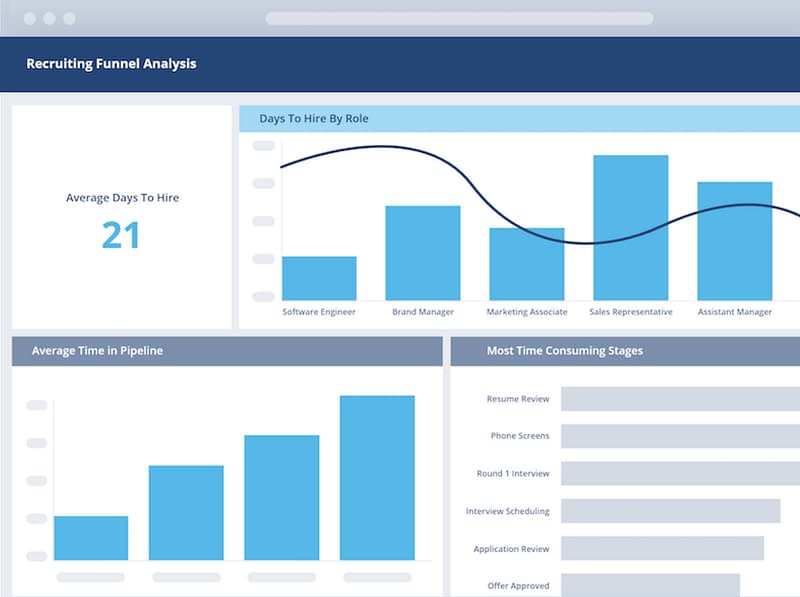Image resolution: width=800 pixels, height=597 pixels.
Task: Open the Most Time Consuming Stages header
Action: 564,351
